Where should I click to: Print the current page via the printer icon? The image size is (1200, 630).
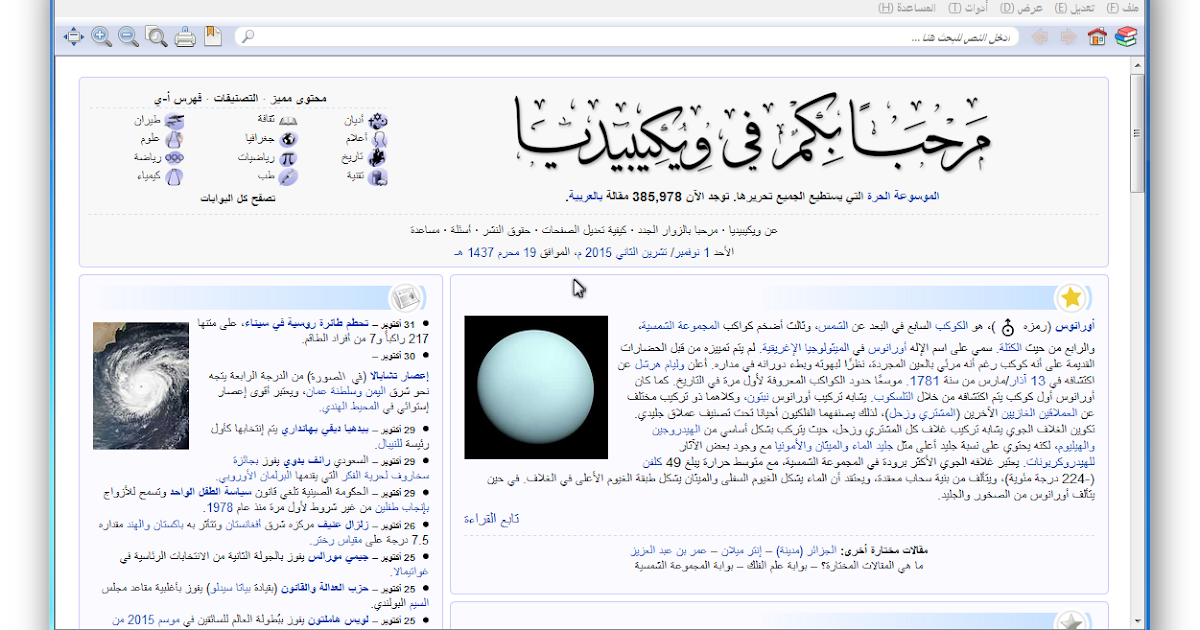(x=185, y=37)
